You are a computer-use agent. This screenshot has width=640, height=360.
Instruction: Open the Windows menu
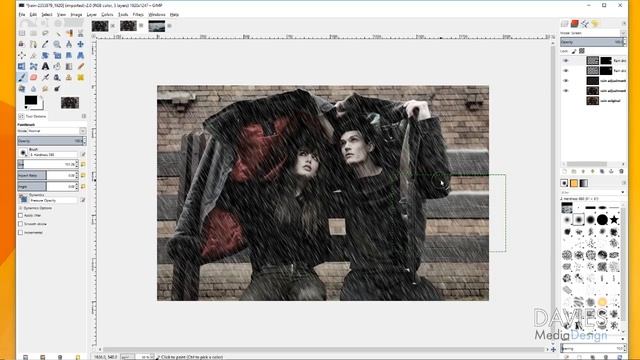(x=157, y=14)
